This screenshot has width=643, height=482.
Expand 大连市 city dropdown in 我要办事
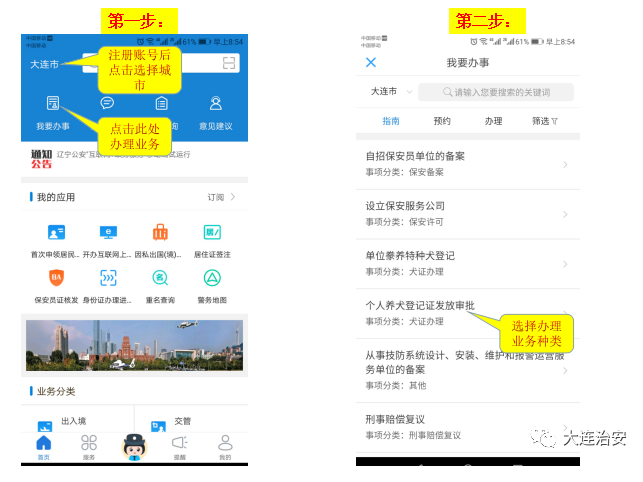390,91
